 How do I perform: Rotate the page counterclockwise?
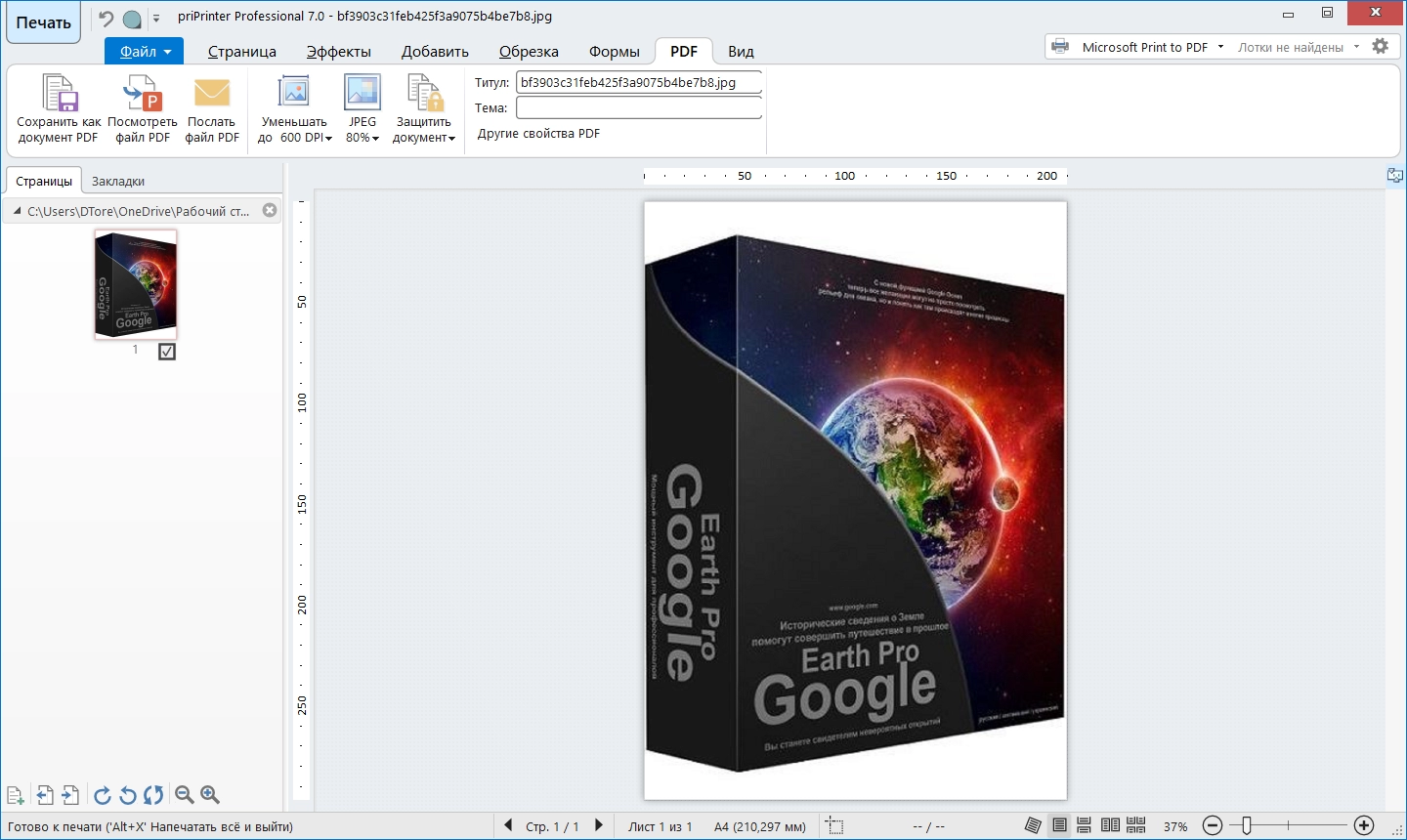128,795
